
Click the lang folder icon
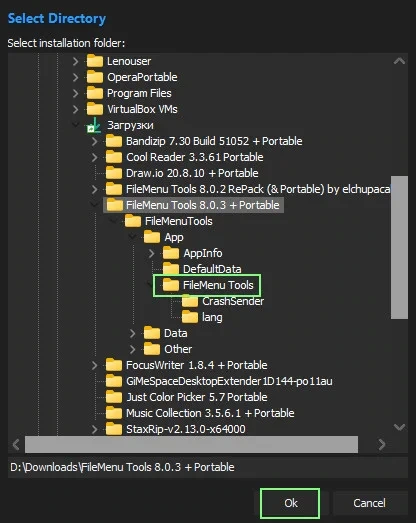point(190,317)
